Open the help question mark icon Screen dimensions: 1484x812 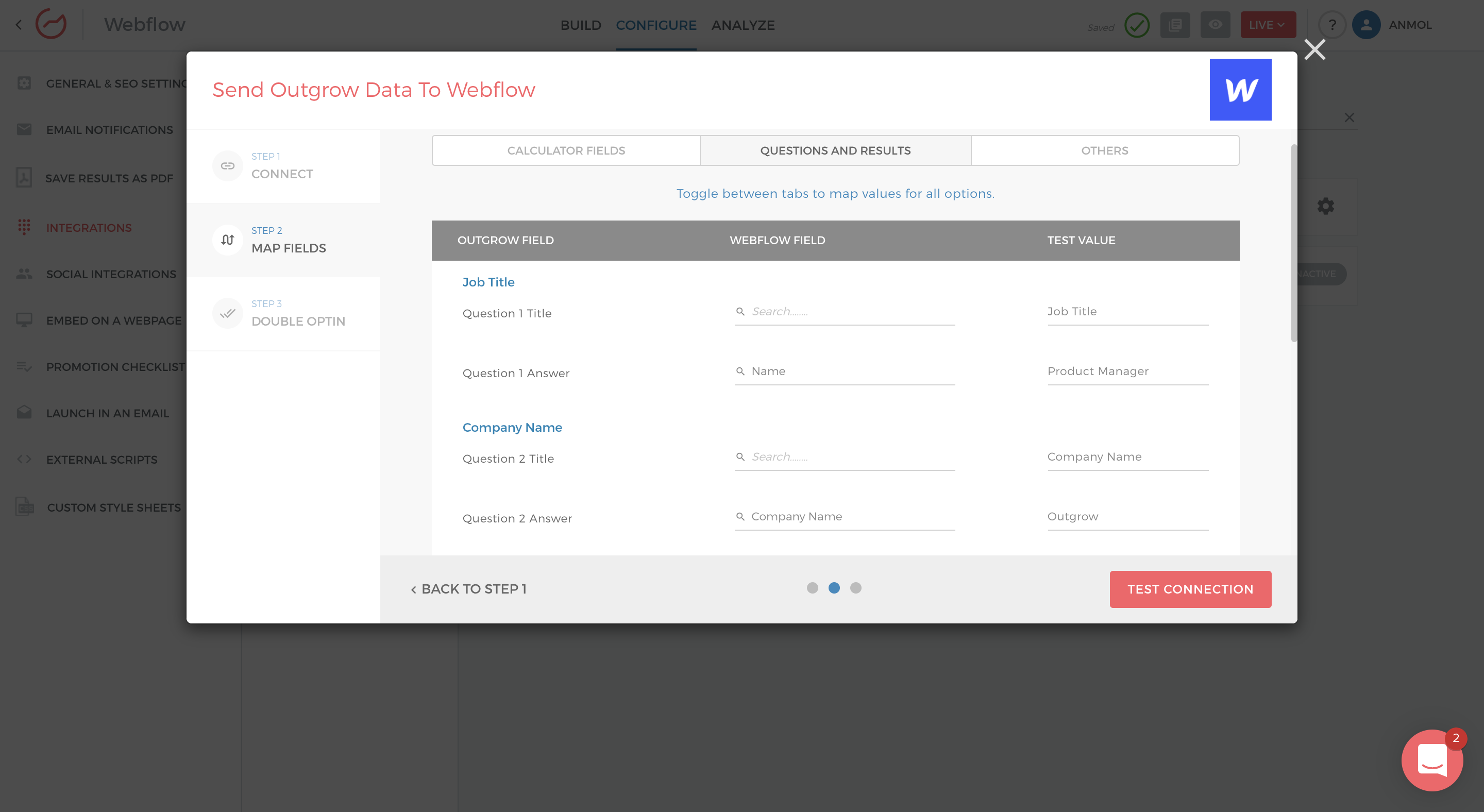[x=1332, y=25]
